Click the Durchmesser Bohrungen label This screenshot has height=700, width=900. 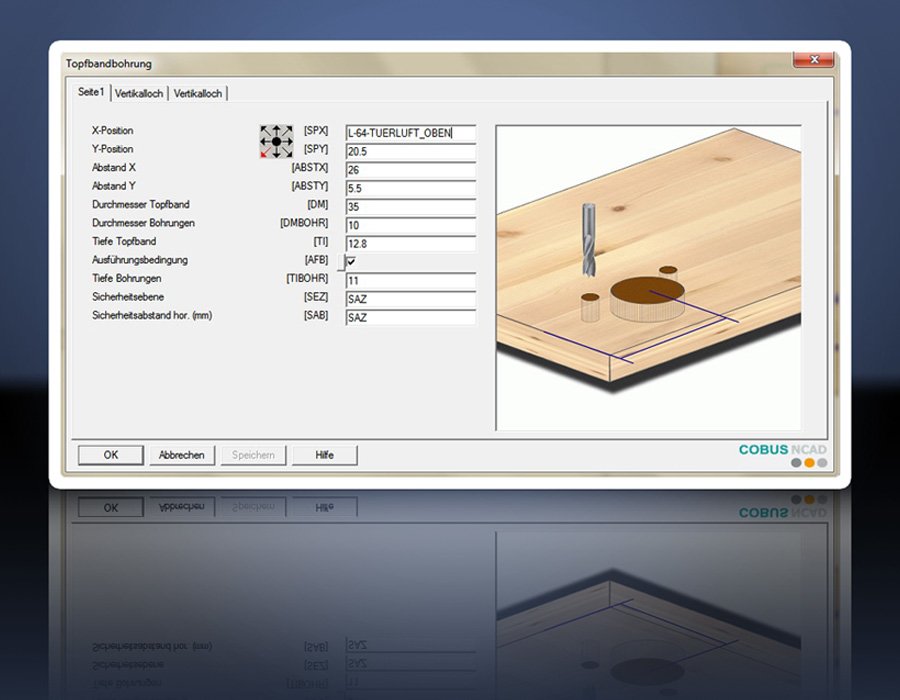tap(143, 223)
